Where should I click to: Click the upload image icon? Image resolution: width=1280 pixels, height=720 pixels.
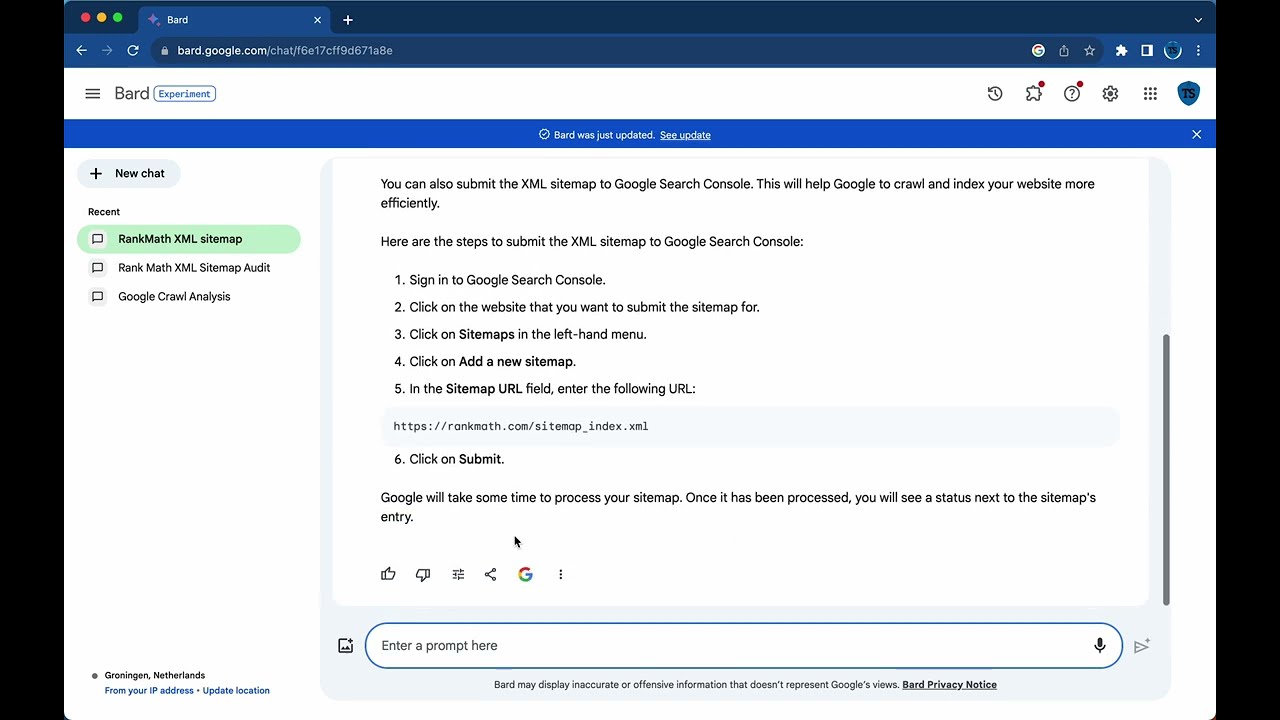[x=345, y=646]
